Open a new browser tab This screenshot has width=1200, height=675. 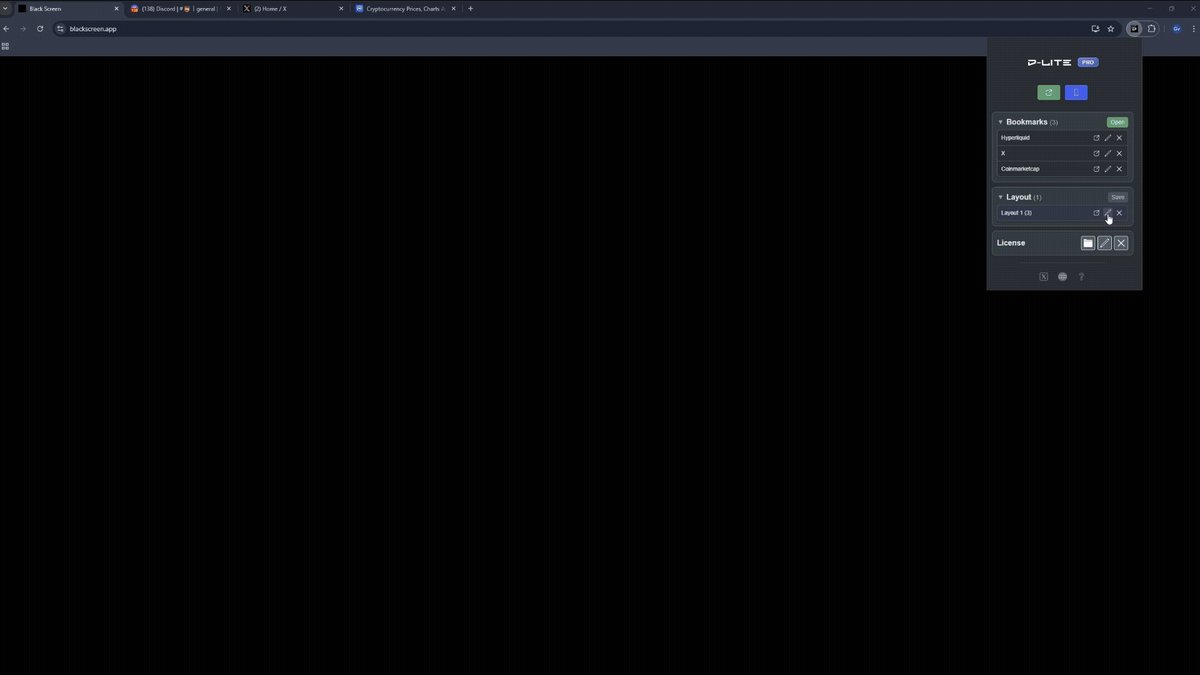471,8
